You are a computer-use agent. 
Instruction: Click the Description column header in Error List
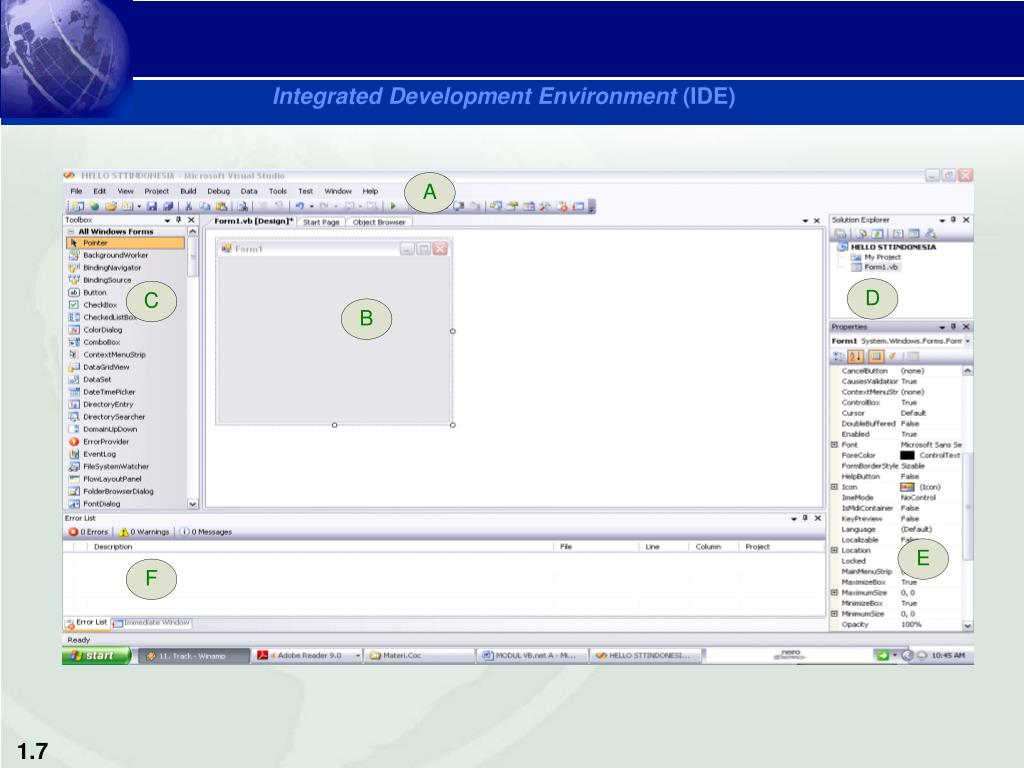(320, 547)
